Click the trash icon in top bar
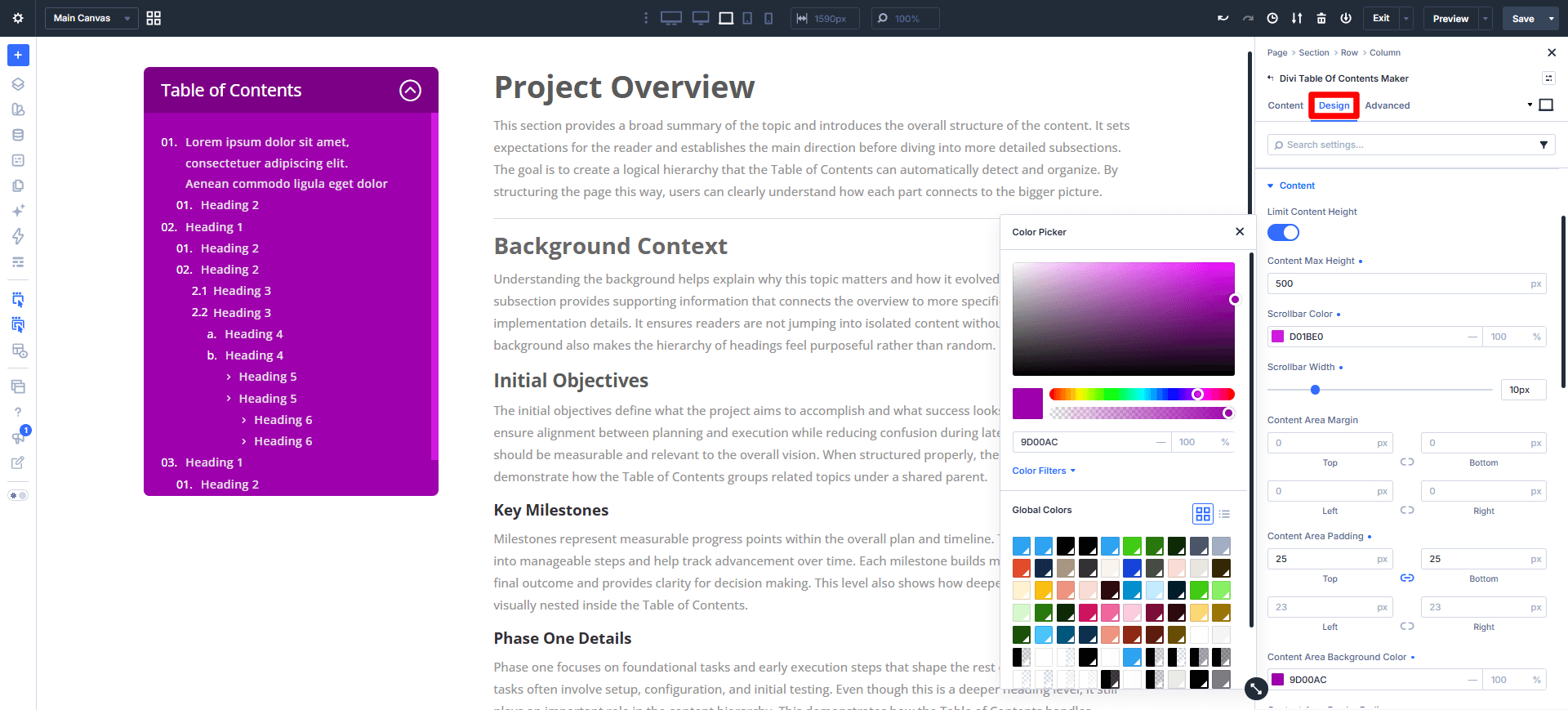This screenshot has height=710, width=1568. [1321, 18]
